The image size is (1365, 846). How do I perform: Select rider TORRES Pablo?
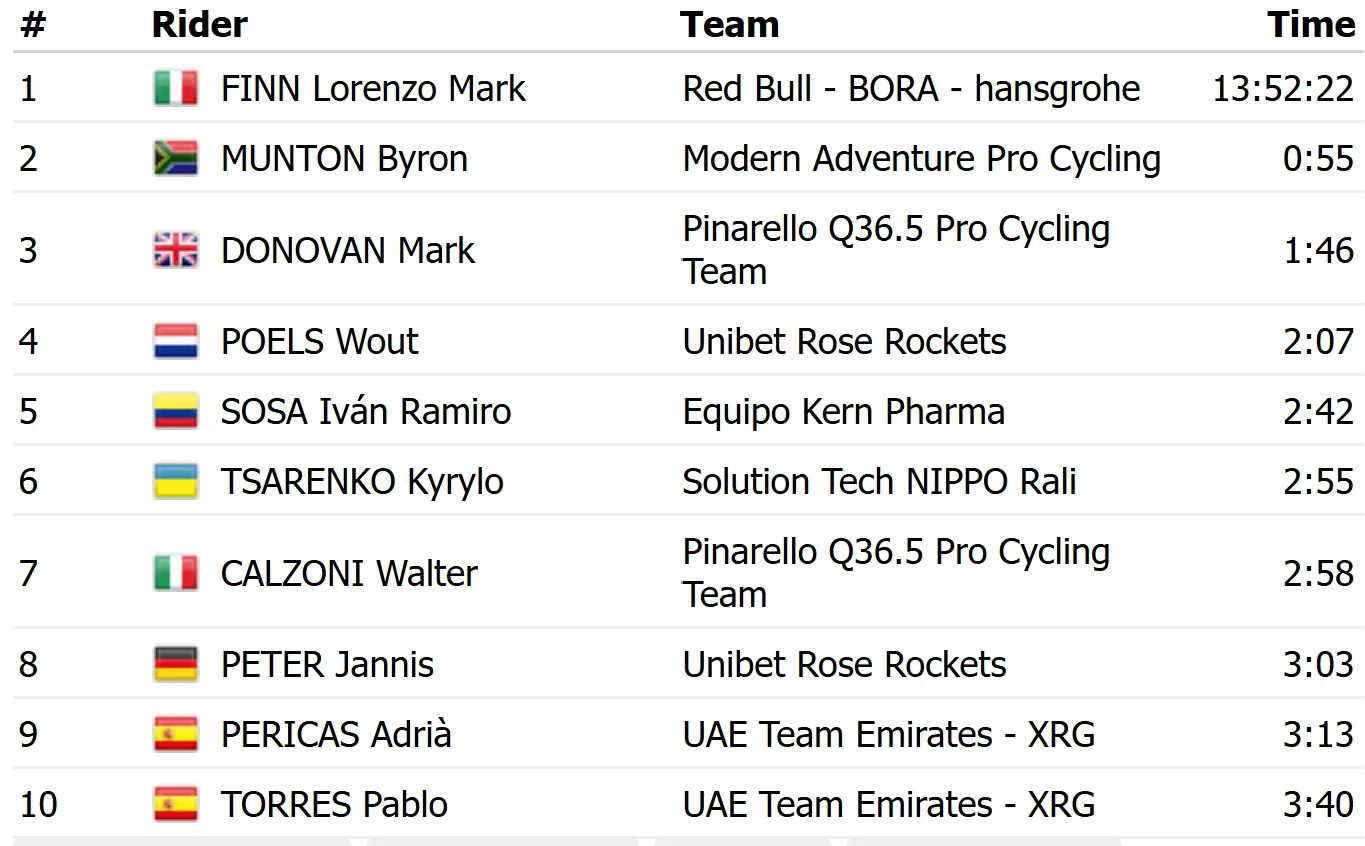(334, 804)
